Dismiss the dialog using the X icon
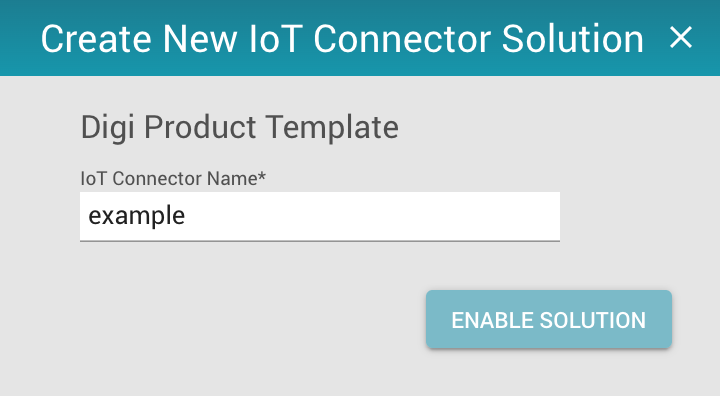This screenshot has width=720, height=396. point(681,38)
